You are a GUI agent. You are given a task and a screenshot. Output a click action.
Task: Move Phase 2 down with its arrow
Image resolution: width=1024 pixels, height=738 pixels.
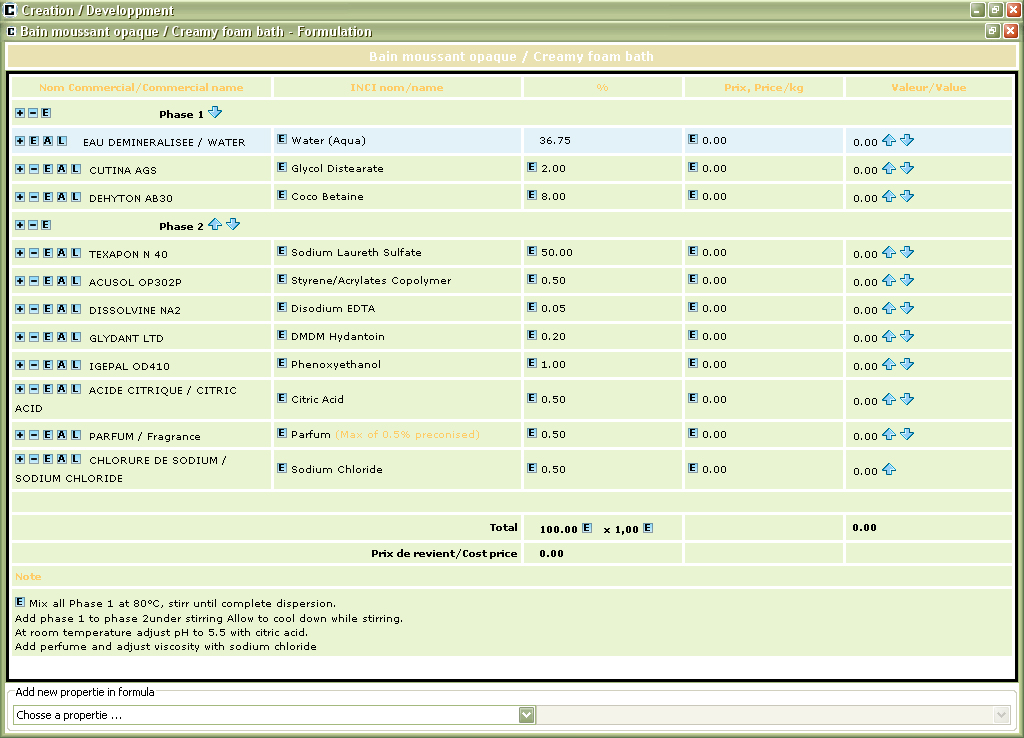pos(233,225)
